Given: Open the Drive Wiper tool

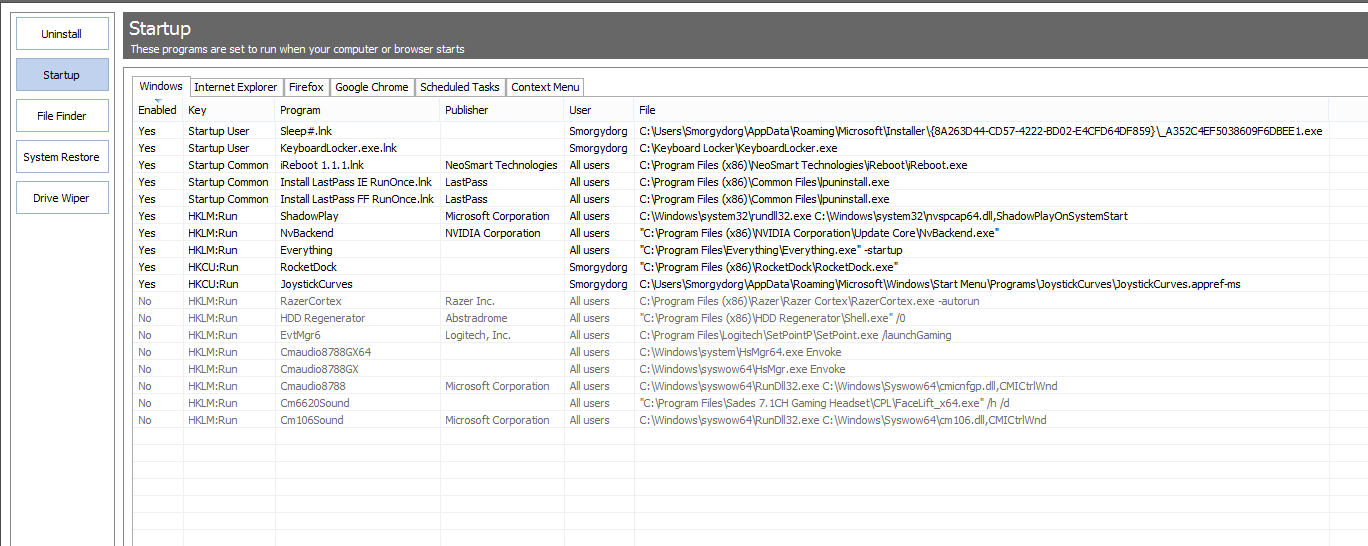Looking at the screenshot, I should 61,198.
